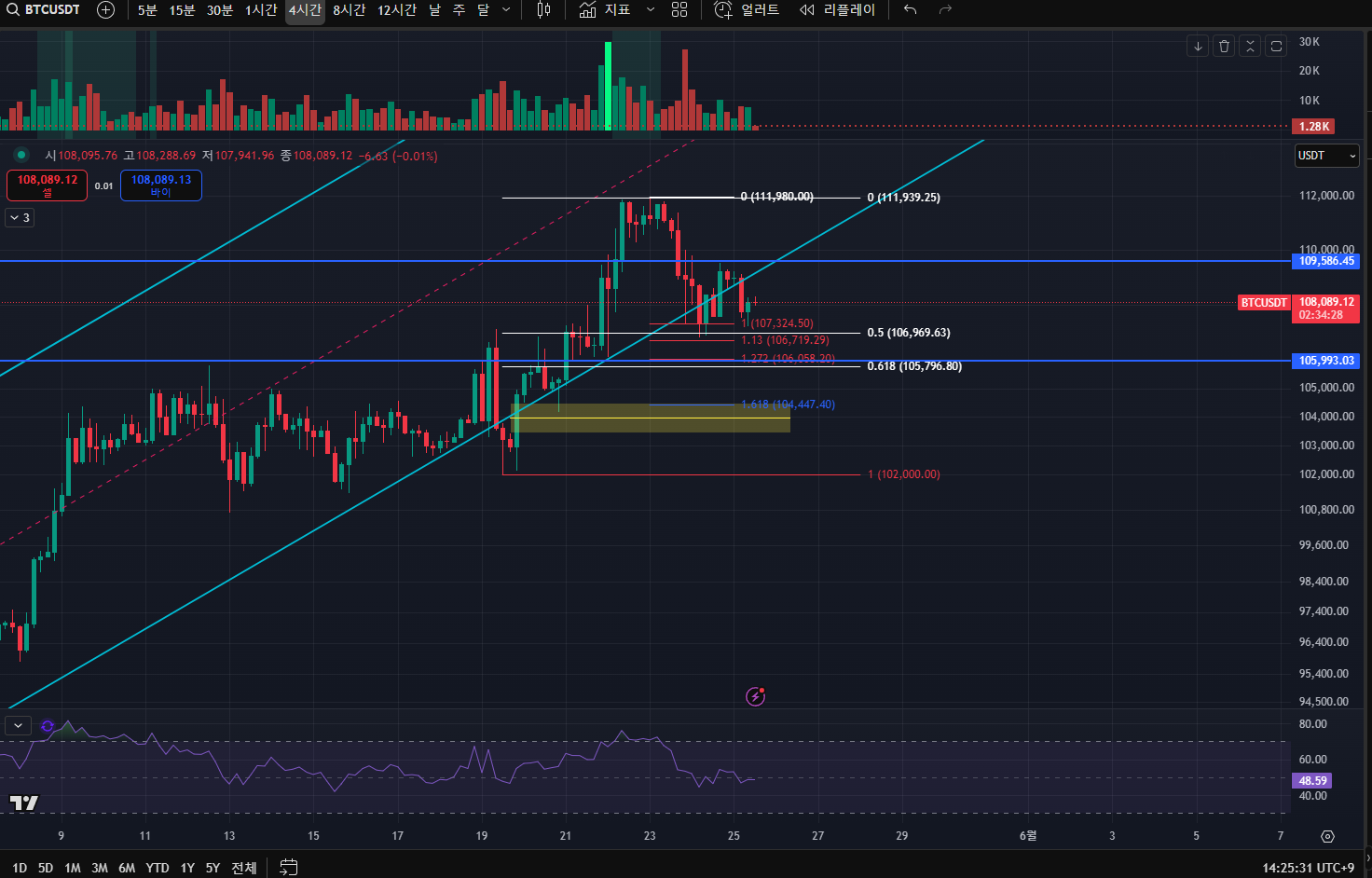Set the date range to 1M
The width and height of the screenshot is (1372, 878).
click(73, 868)
